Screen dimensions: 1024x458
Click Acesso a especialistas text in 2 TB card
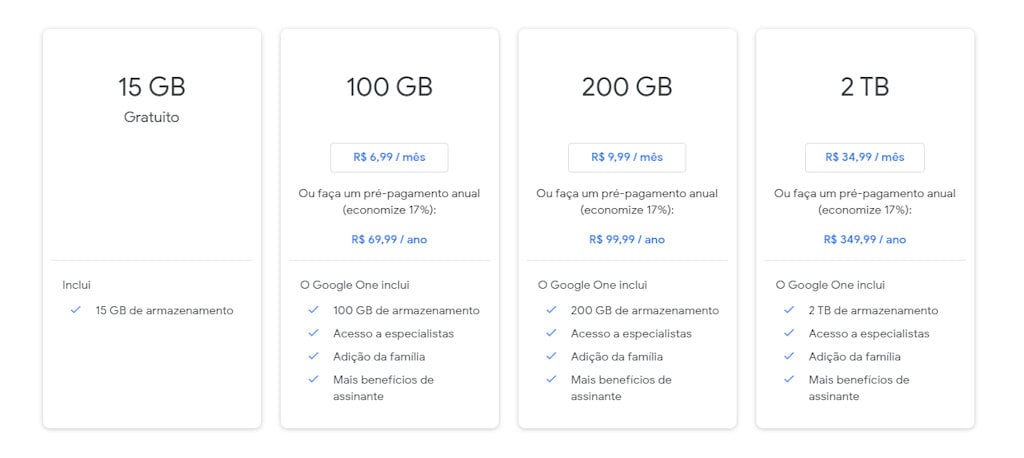pos(868,333)
